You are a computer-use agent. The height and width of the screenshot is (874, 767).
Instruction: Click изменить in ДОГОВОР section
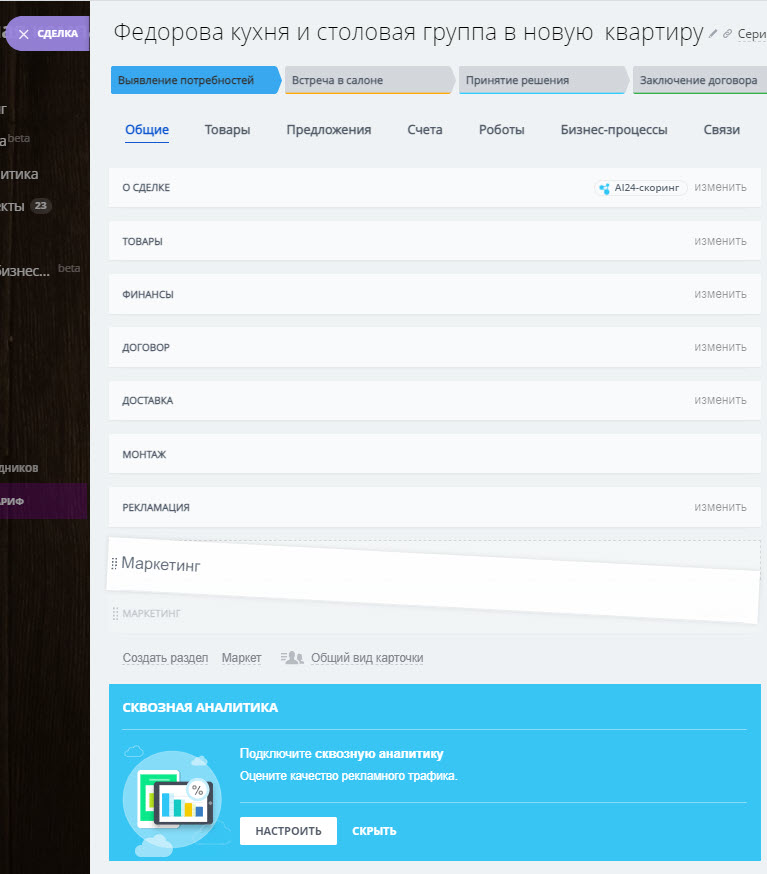pyautogui.click(x=720, y=347)
